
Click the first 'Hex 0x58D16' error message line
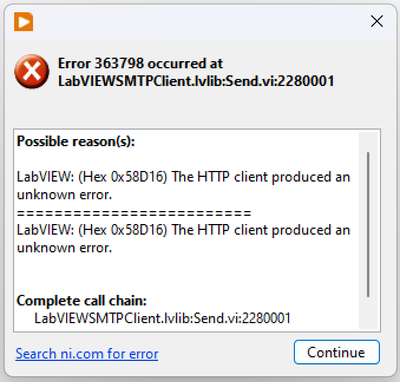[x=184, y=177]
